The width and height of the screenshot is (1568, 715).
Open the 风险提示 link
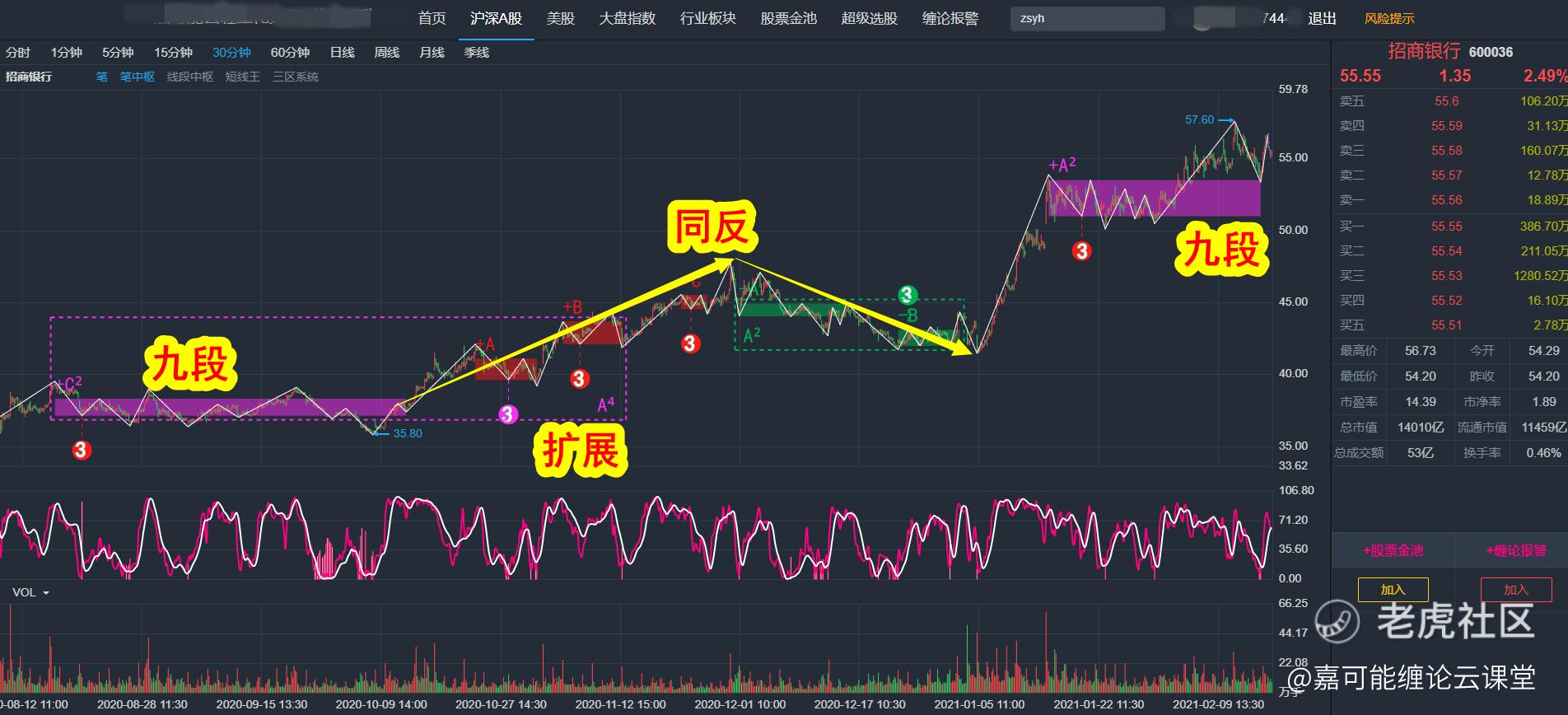[1388, 18]
